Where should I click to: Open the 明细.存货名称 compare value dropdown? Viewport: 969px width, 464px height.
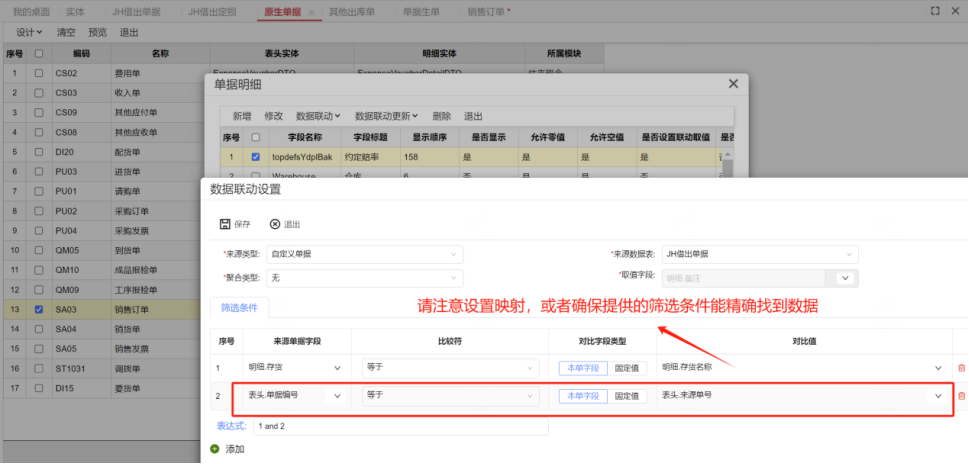point(938,368)
